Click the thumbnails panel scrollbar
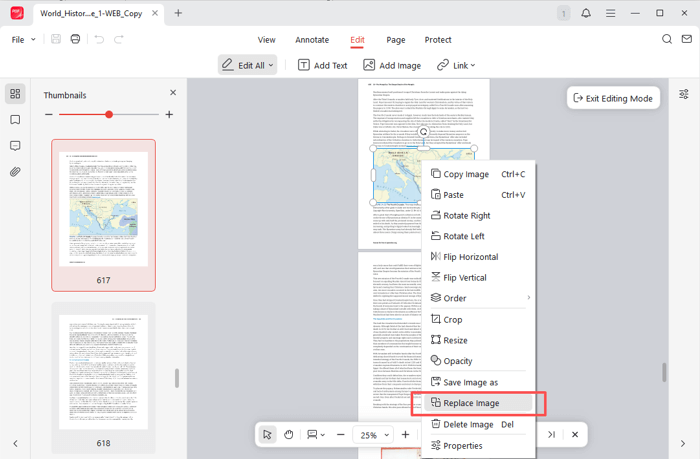 177,378
